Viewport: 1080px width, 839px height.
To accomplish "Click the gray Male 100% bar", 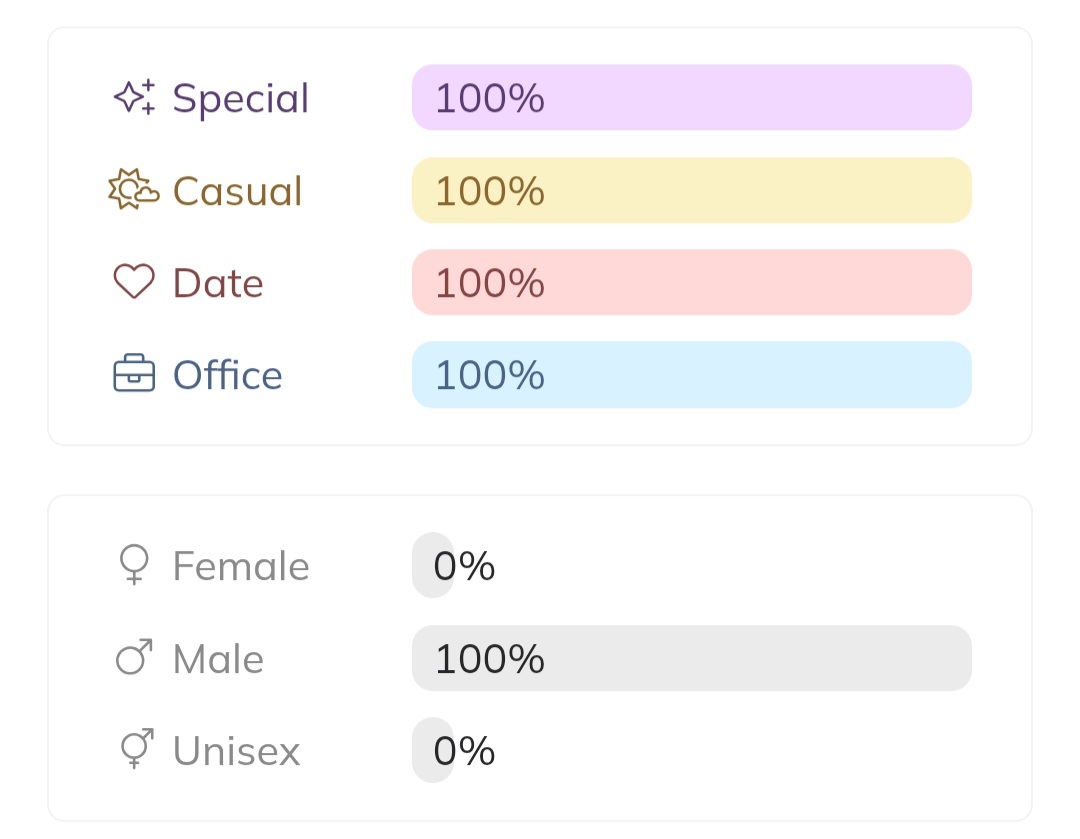I will pyautogui.click(x=691, y=658).
